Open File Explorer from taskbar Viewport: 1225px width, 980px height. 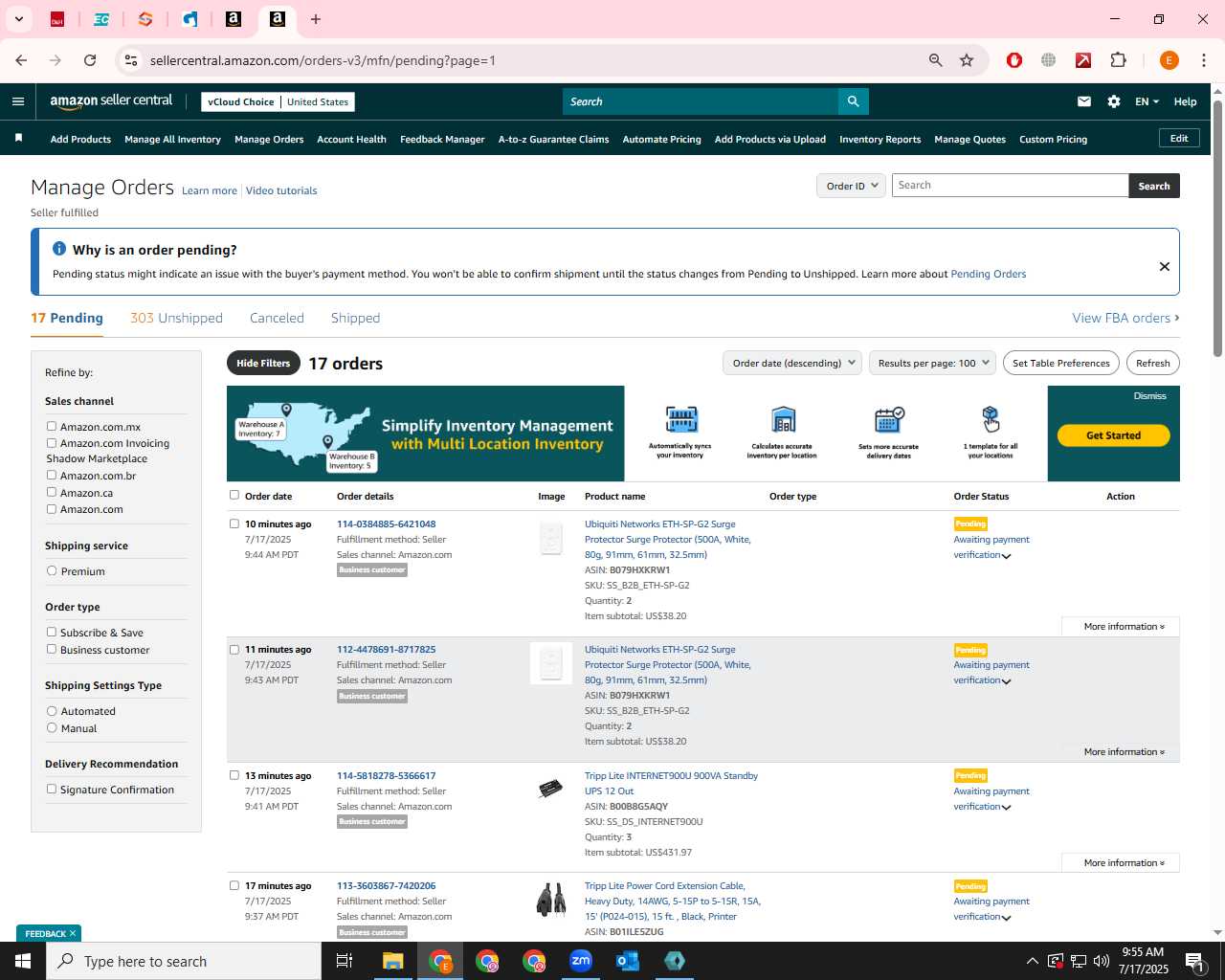[x=393, y=961]
